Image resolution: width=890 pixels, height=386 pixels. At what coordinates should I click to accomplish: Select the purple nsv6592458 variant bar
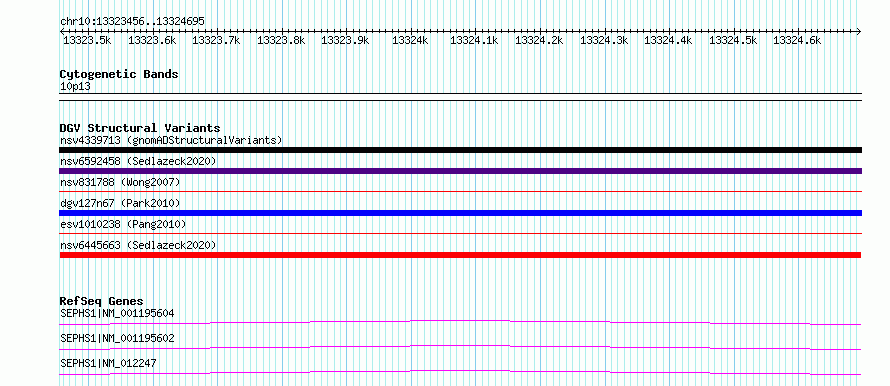[460, 171]
